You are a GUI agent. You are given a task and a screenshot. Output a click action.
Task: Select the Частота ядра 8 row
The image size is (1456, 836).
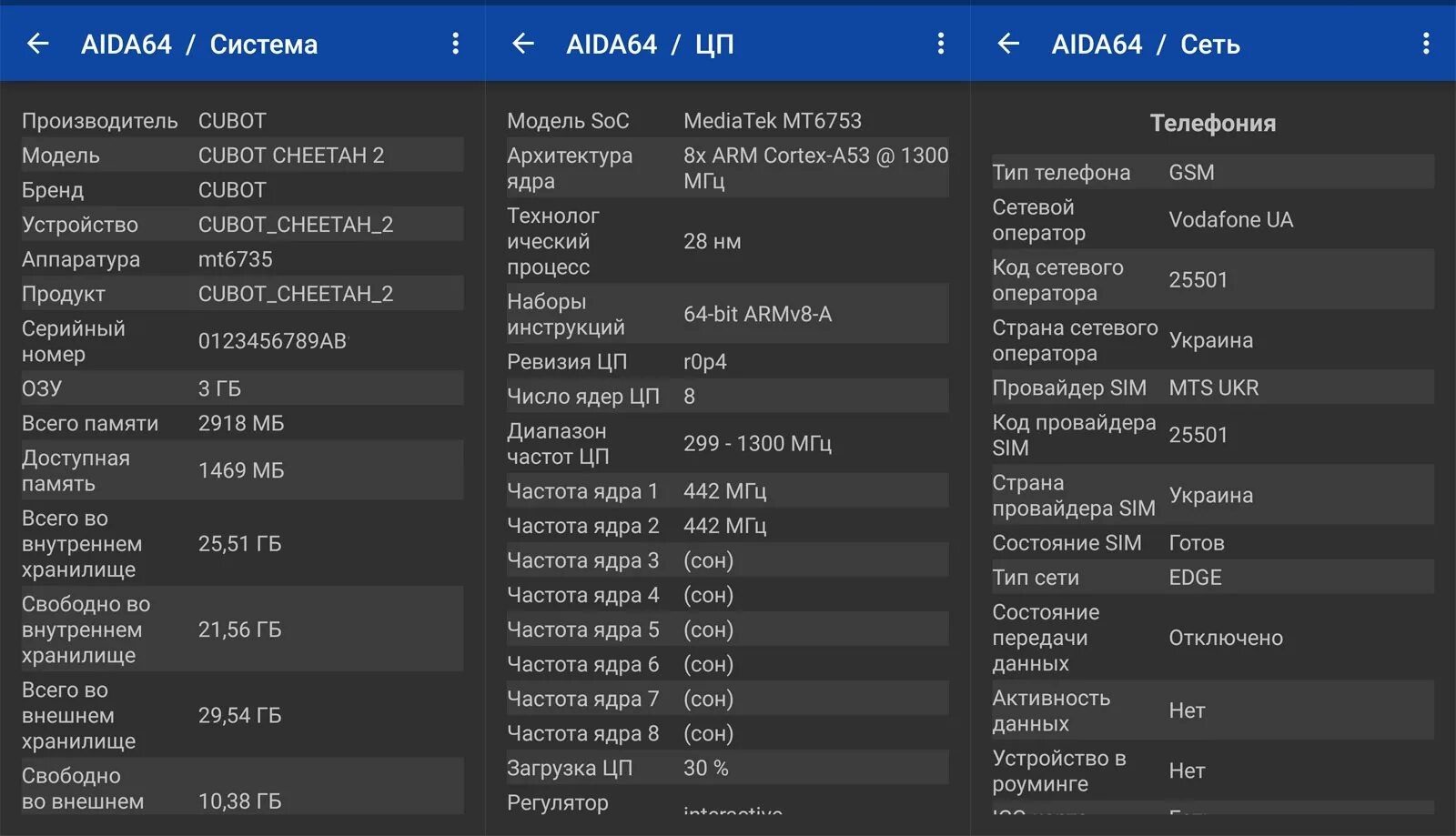[728, 732]
